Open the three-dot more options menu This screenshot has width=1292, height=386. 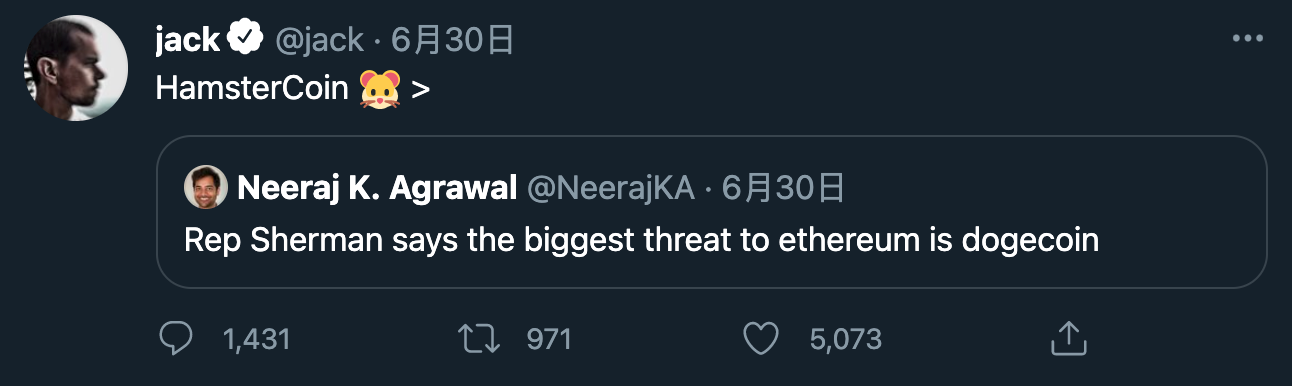1248,39
